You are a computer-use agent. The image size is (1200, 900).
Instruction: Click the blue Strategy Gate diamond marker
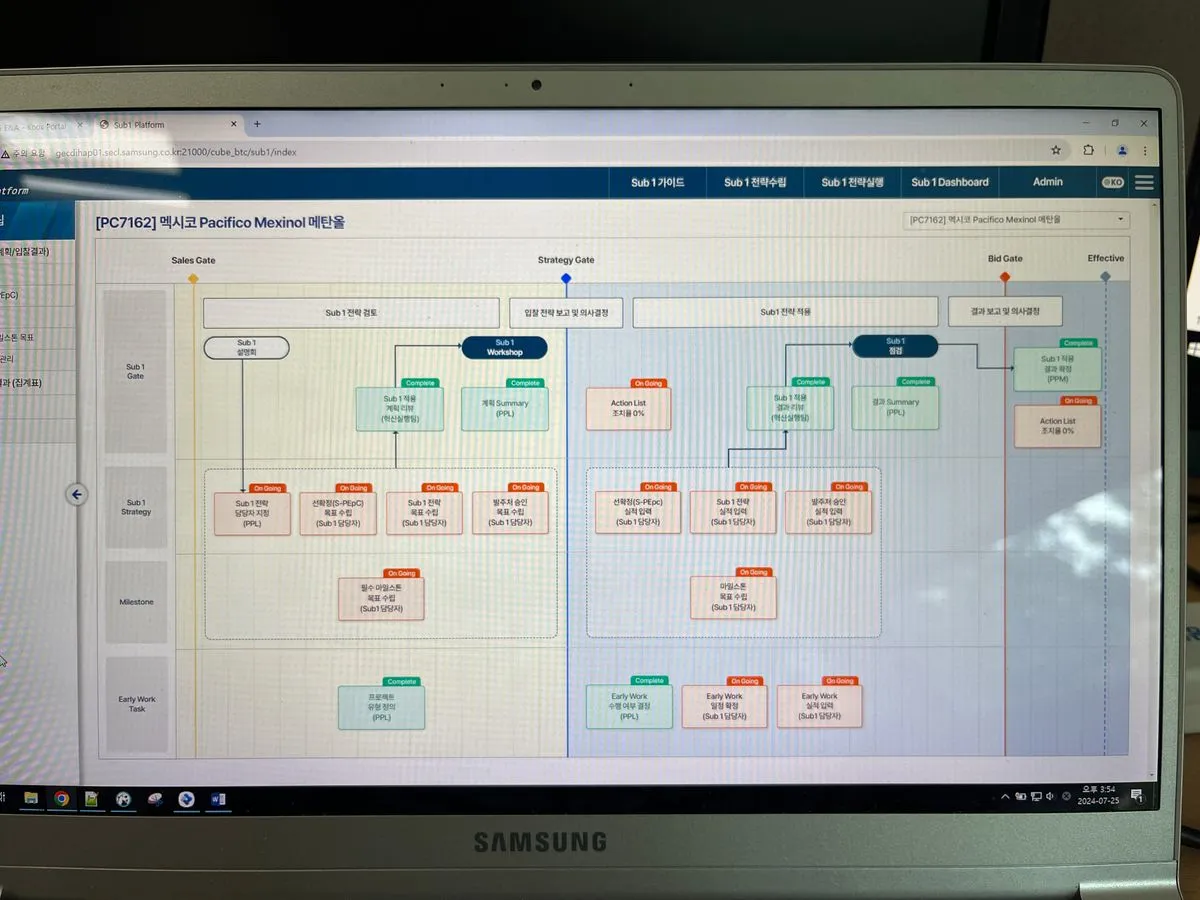tap(566, 278)
